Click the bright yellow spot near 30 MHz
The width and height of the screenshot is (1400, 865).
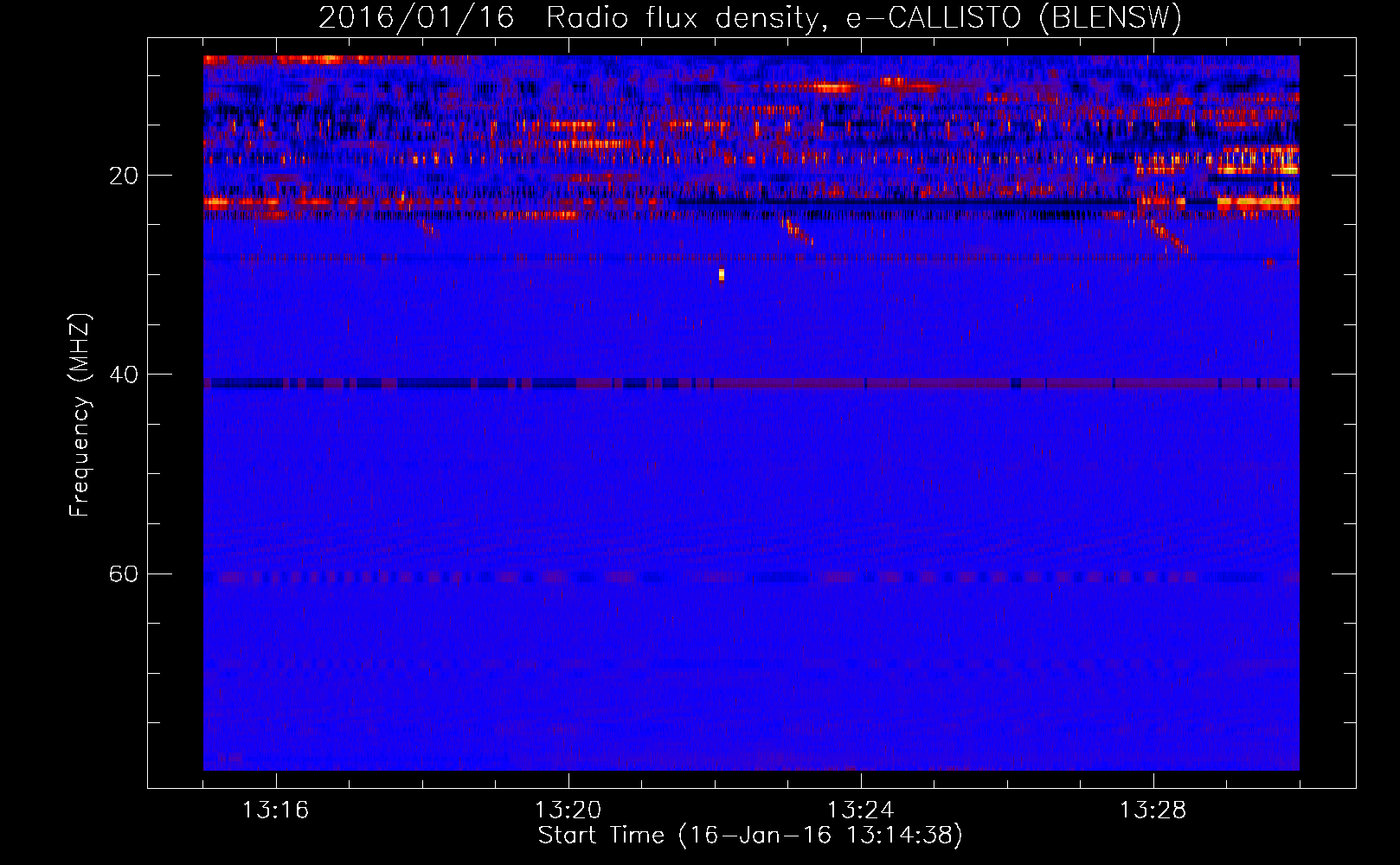pos(722,275)
